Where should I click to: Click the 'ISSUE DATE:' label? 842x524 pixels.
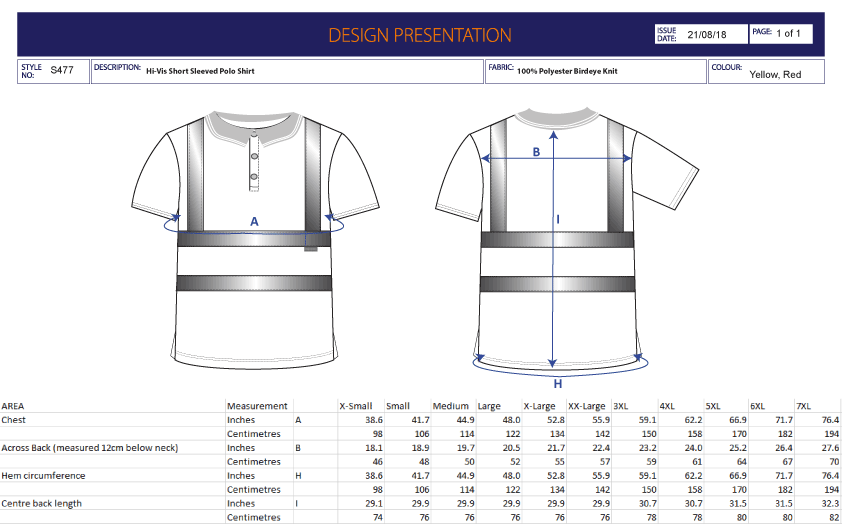(666, 34)
